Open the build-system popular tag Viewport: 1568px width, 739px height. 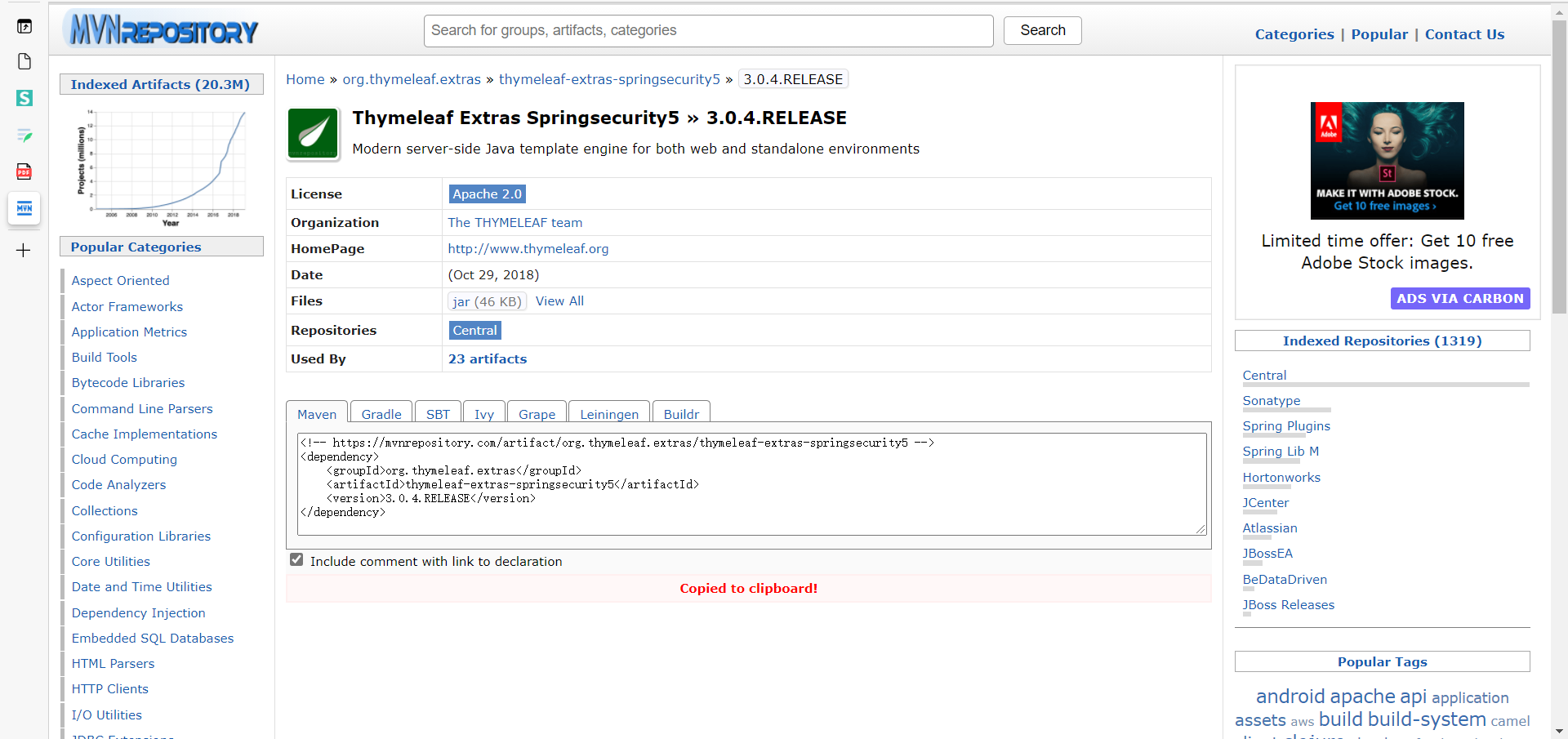pyautogui.click(x=1427, y=719)
